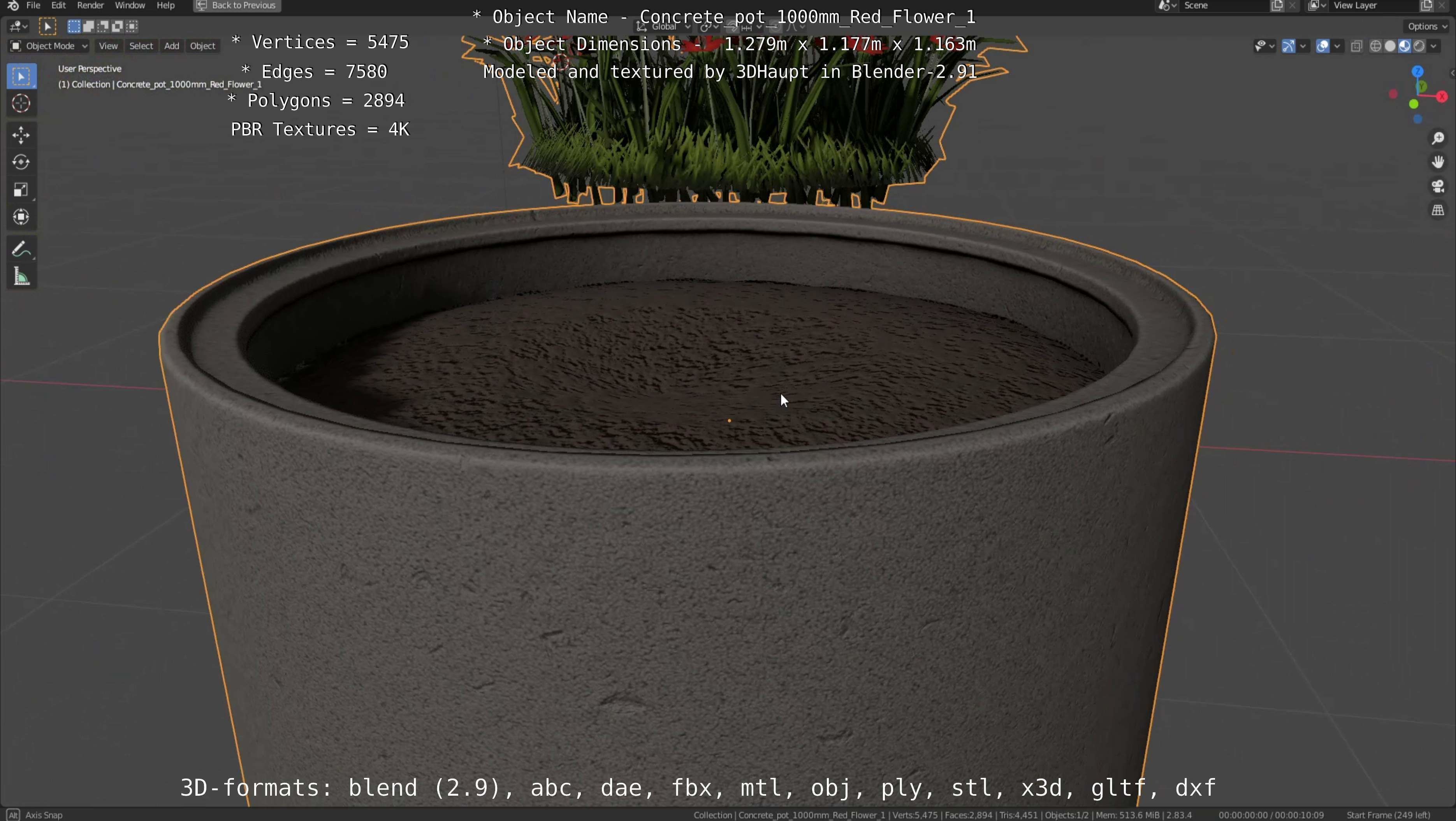Click the blue Z axis gizmo
The image size is (1456, 821).
(x=1417, y=71)
